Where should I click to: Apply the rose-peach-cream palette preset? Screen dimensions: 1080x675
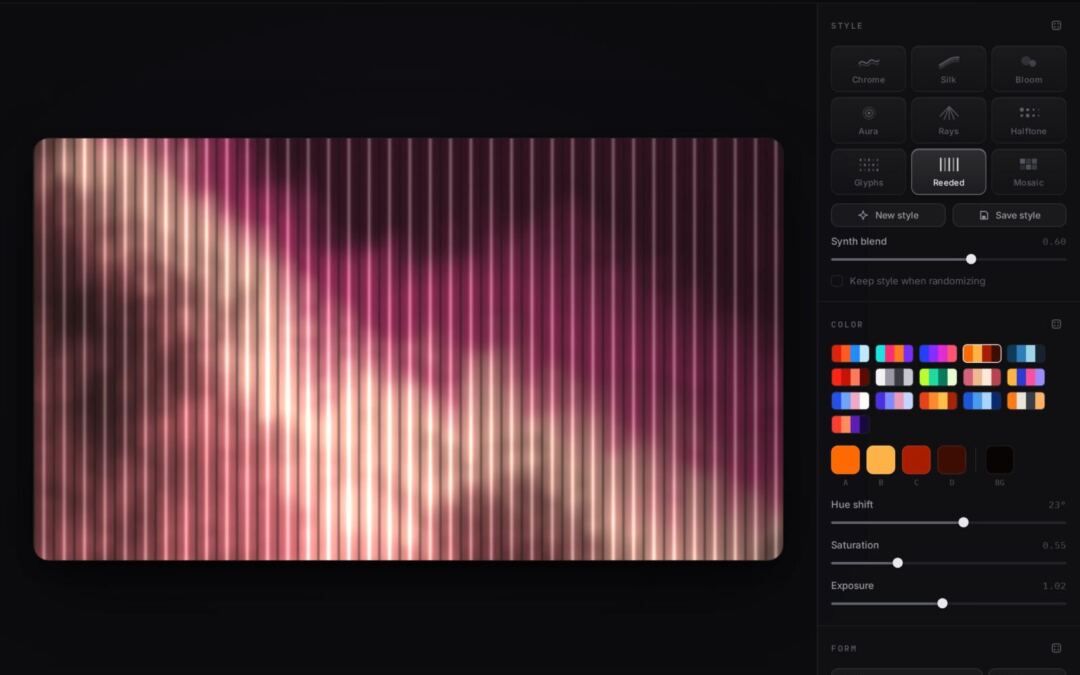pyautogui.click(x=982, y=377)
